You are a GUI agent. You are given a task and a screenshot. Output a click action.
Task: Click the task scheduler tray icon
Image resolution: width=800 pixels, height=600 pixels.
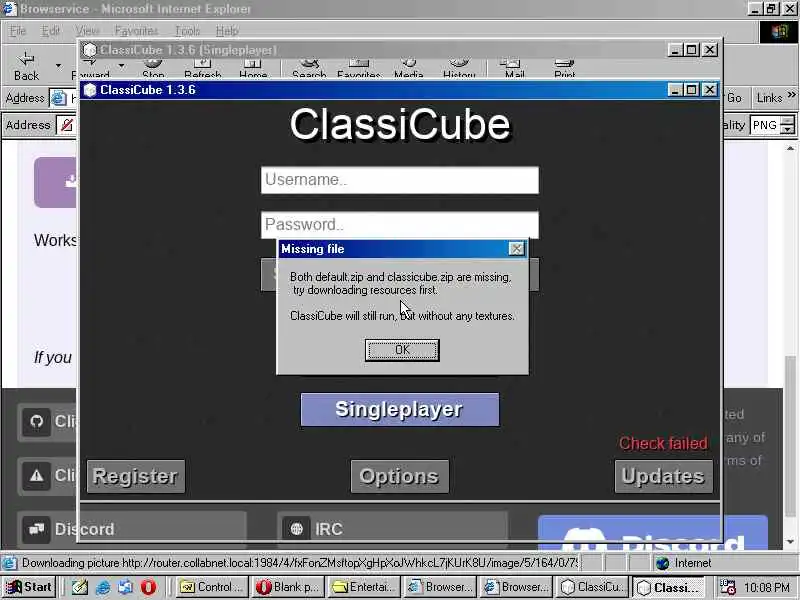(728, 587)
